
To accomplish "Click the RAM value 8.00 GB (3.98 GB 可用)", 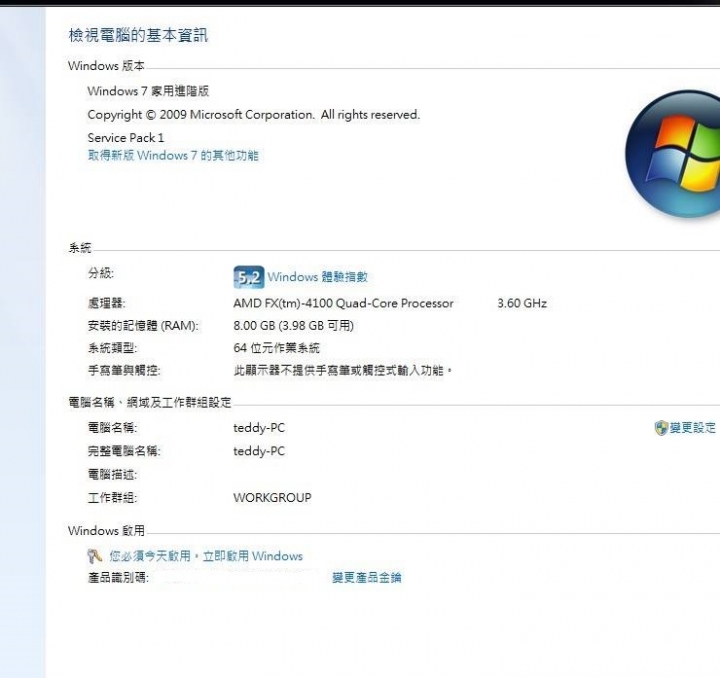I will click(293, 326).
